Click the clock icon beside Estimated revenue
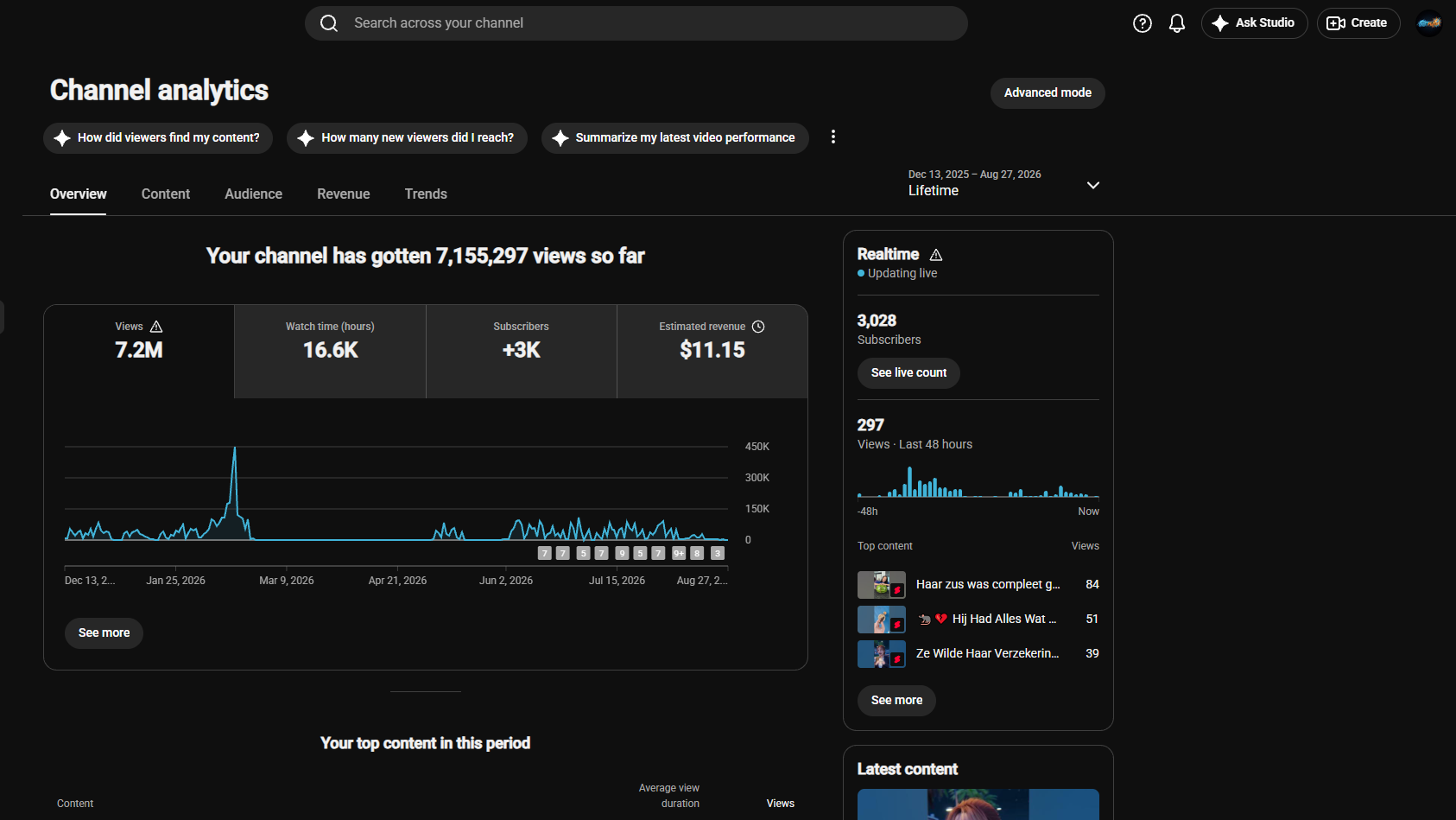The image size is (1456, 820). coord(758,327)
